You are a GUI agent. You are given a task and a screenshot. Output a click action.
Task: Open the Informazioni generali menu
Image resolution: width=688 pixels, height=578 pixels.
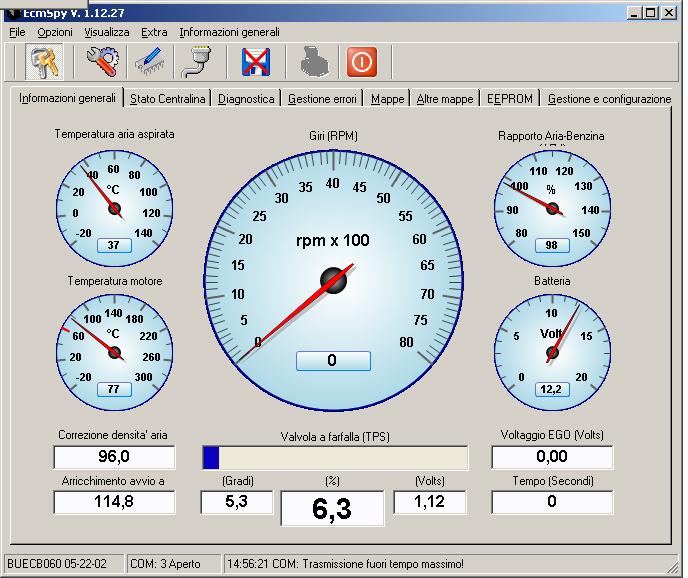(x=229, y=32)
